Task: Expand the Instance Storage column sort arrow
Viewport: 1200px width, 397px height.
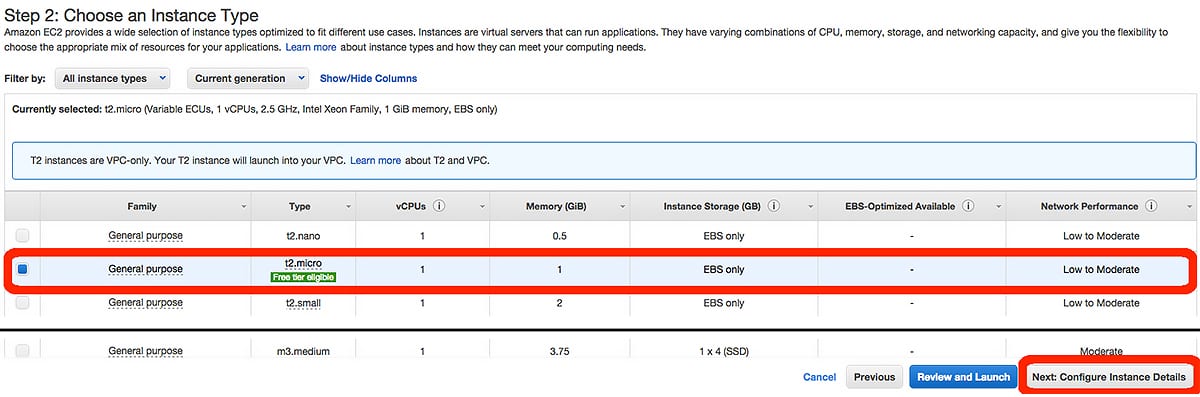Action: pyautogui.click(x=811, y=207)
